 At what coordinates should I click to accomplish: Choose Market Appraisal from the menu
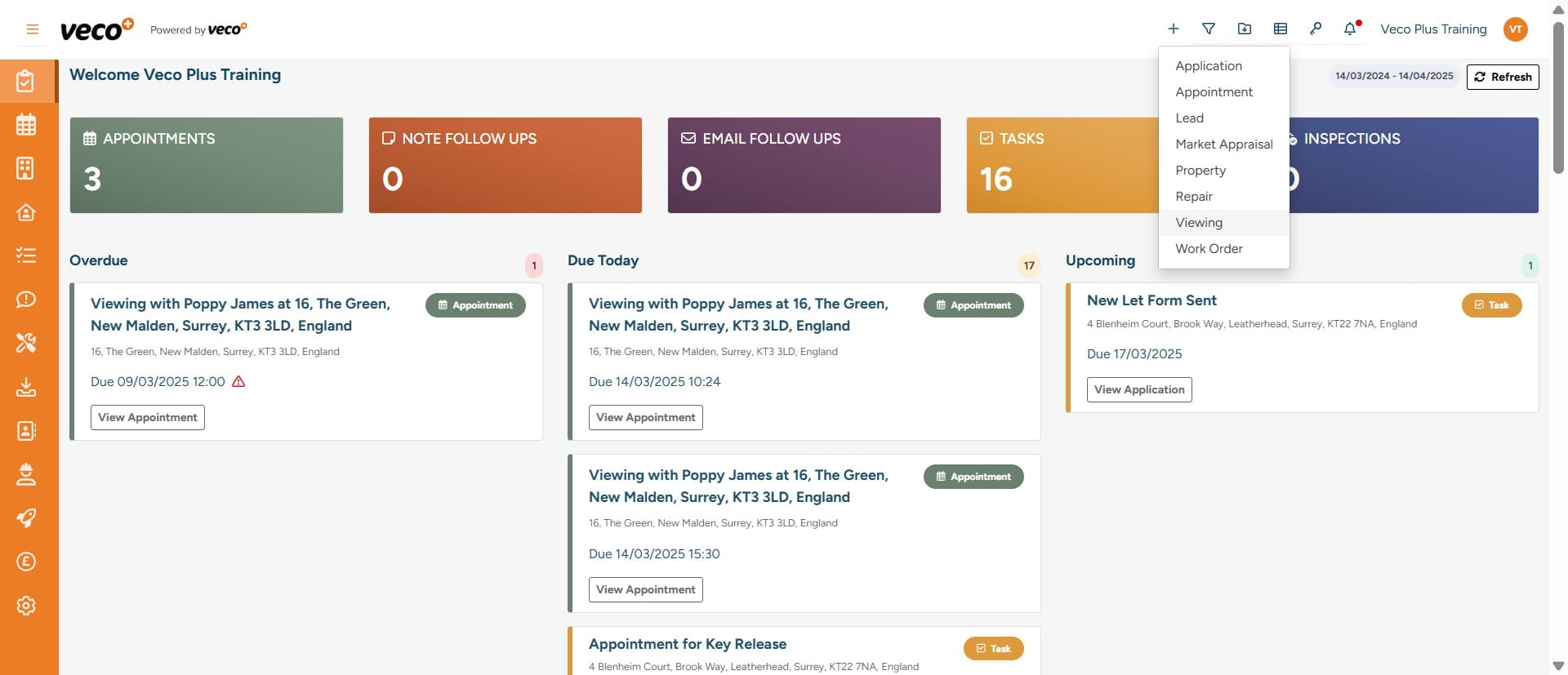(1223, 144)
